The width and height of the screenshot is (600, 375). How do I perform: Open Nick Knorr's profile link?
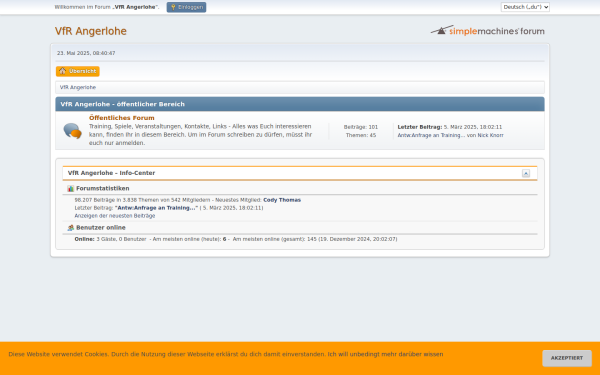pyautogui.click(x=490, y=135)
